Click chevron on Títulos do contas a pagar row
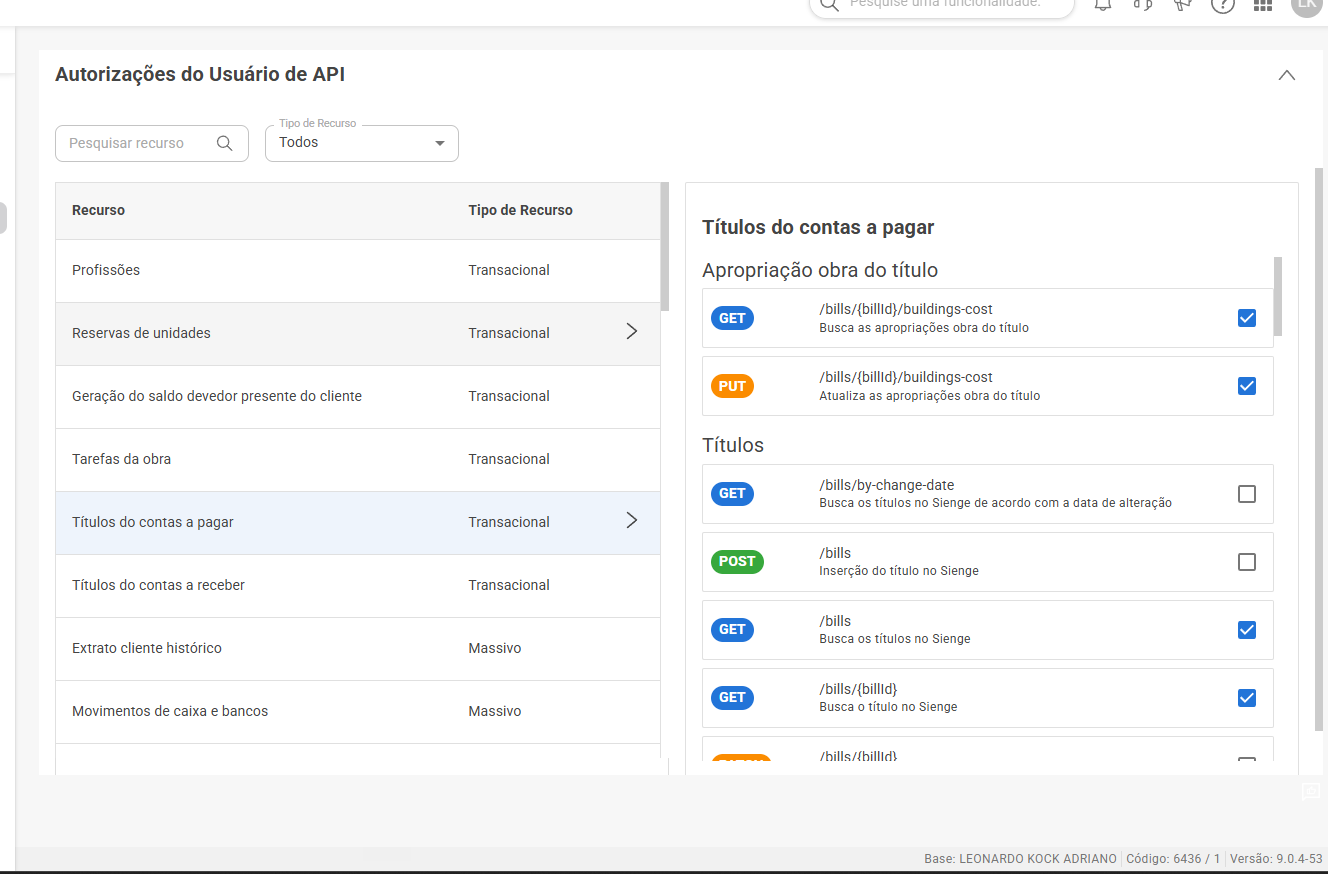The height and width of the screenshot is (874, 1328). [631, 520]
